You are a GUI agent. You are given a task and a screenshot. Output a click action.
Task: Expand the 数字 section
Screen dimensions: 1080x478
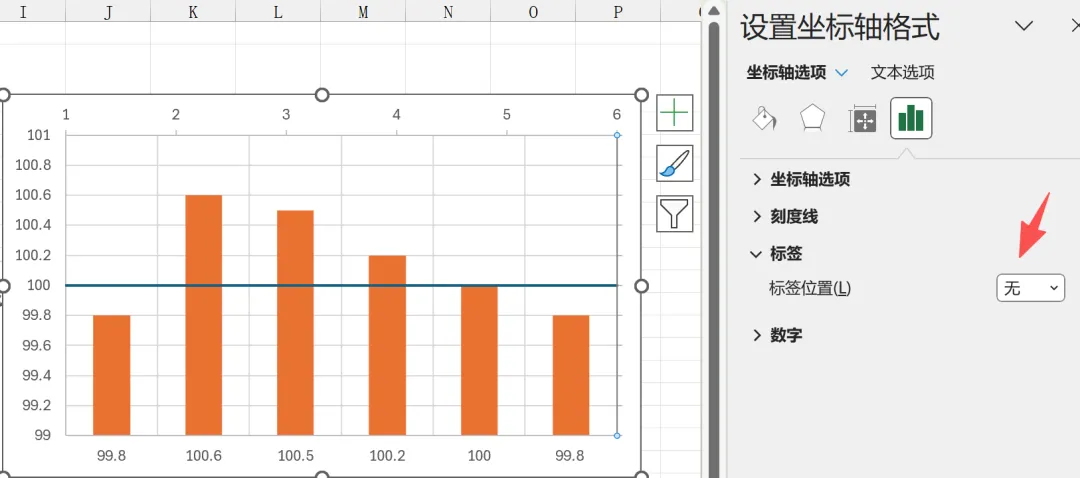777,335
